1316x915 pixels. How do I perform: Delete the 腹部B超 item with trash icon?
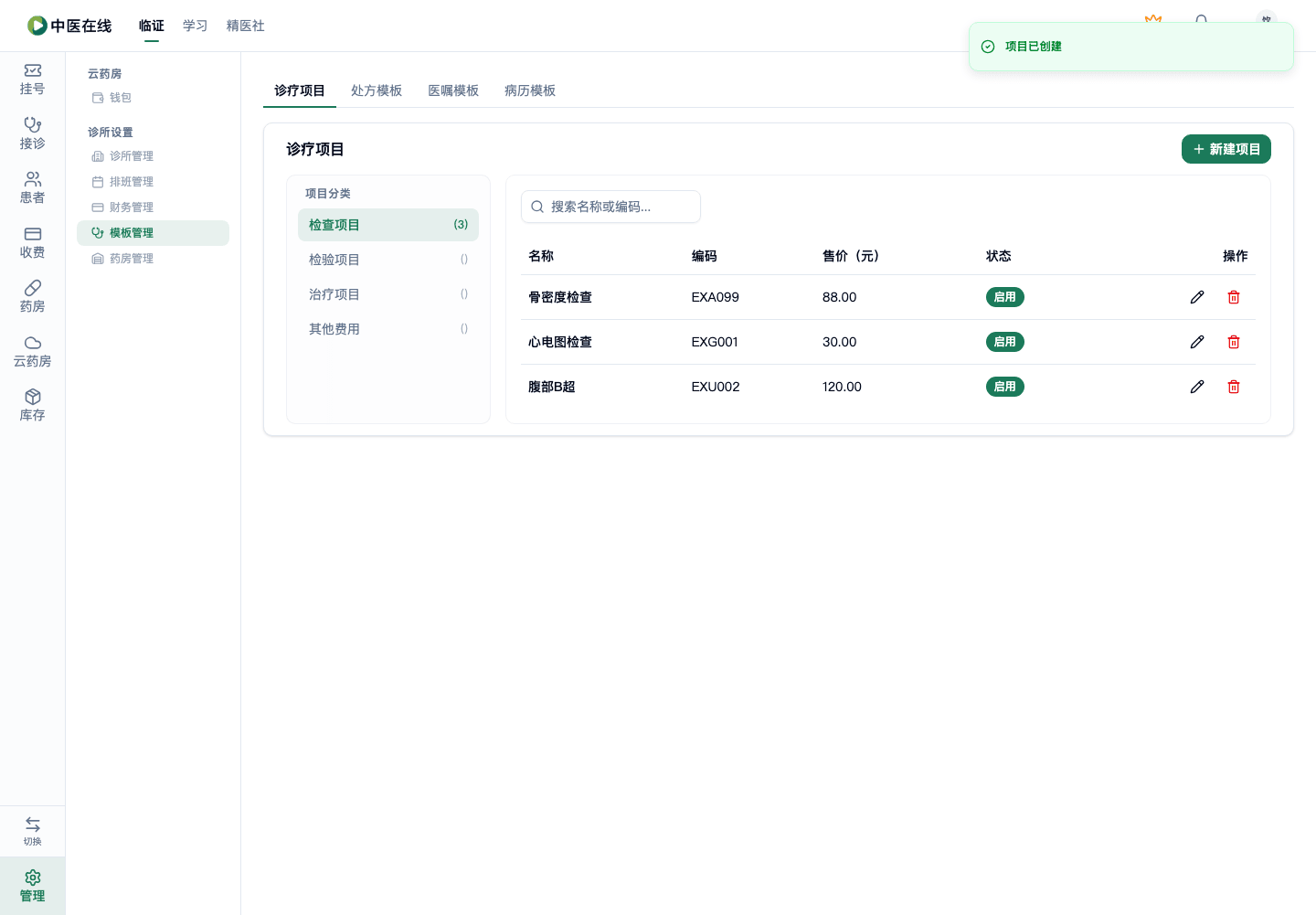point(1234,387)
